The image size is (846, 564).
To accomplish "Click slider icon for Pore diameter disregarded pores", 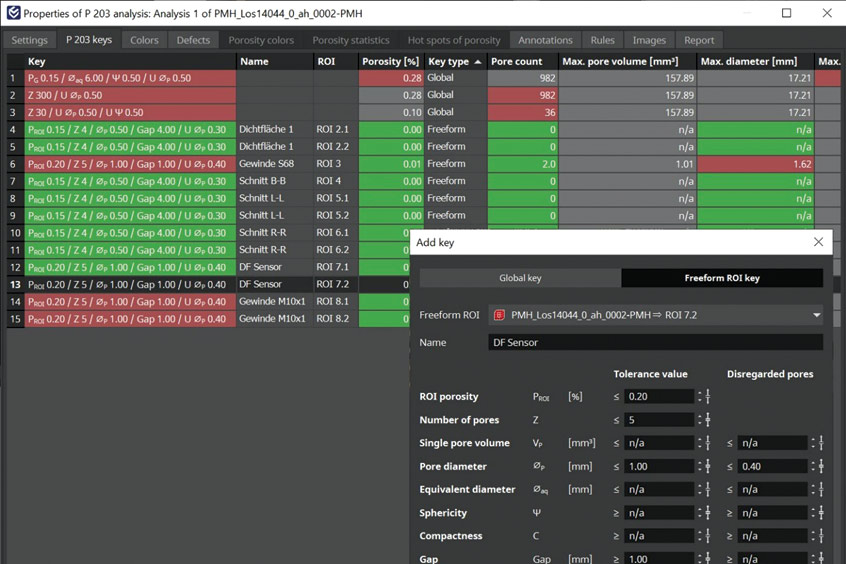I will point(822,466).
